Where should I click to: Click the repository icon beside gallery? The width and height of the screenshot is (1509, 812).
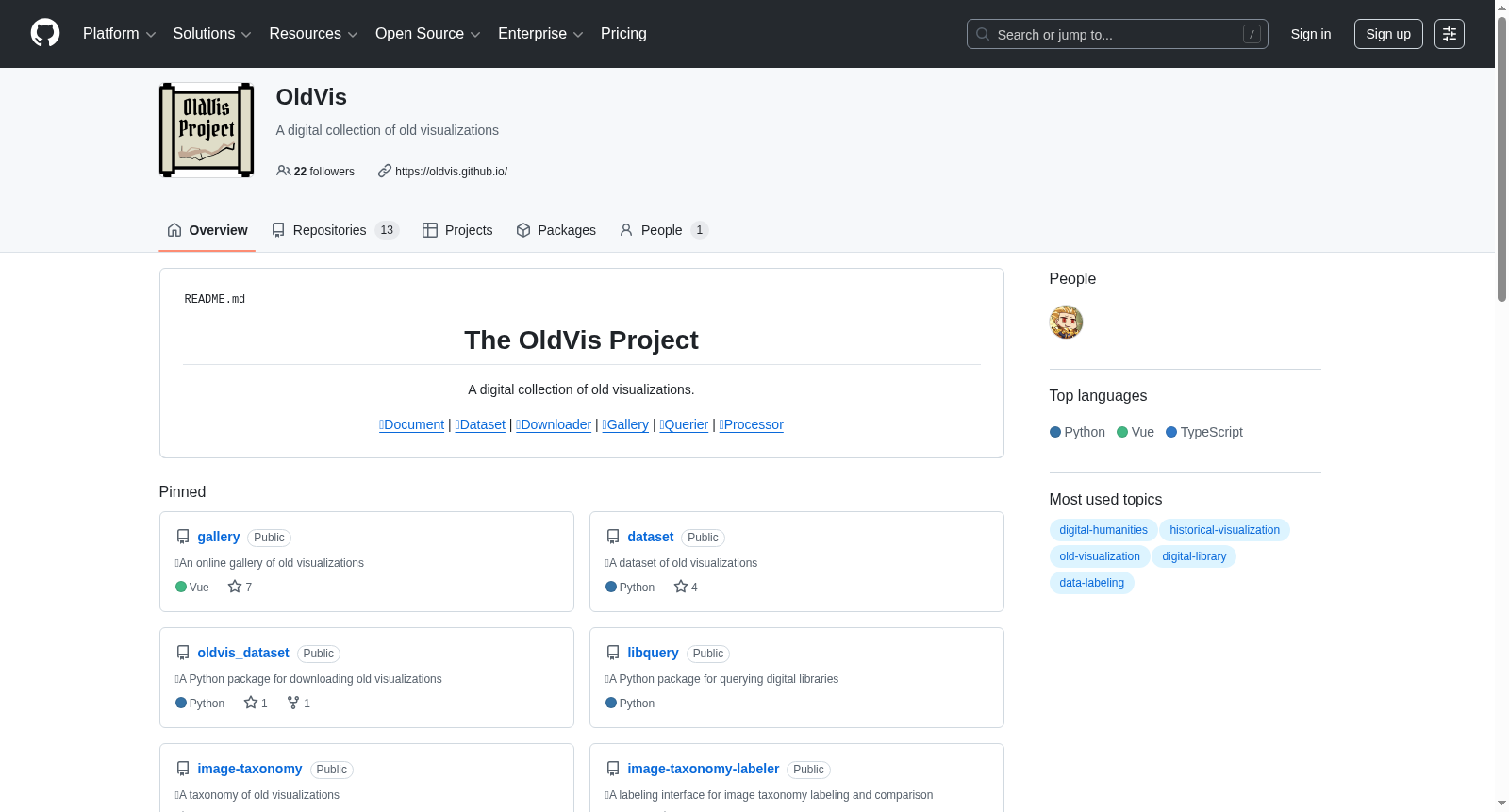coord(183,537)
